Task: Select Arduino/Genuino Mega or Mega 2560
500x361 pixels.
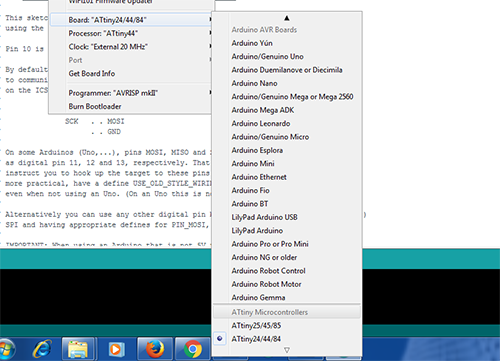Action: (x=287, y=97)
